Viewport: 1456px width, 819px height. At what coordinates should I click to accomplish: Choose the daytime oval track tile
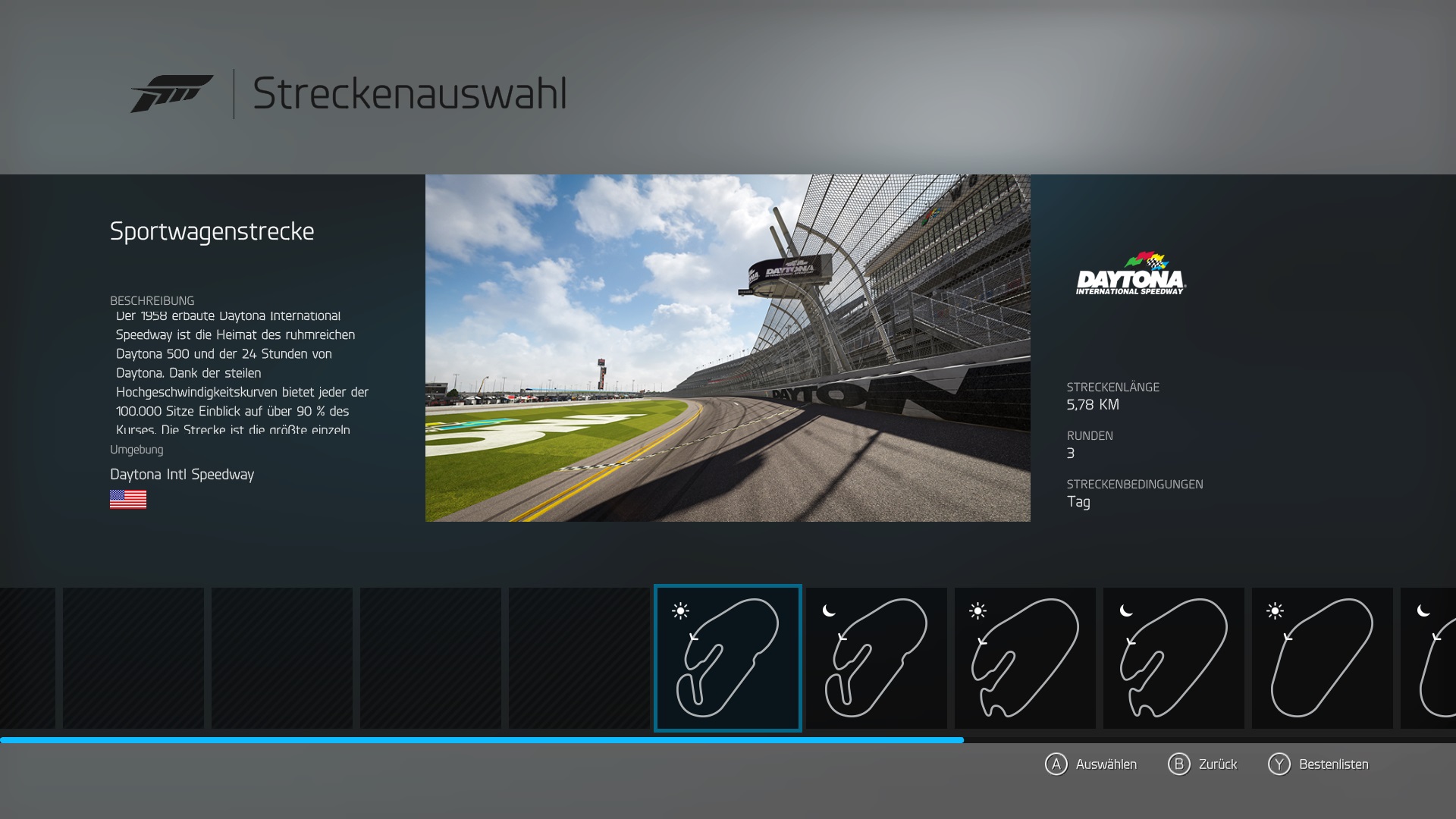pyautogui.click(x=1323, y=658)
